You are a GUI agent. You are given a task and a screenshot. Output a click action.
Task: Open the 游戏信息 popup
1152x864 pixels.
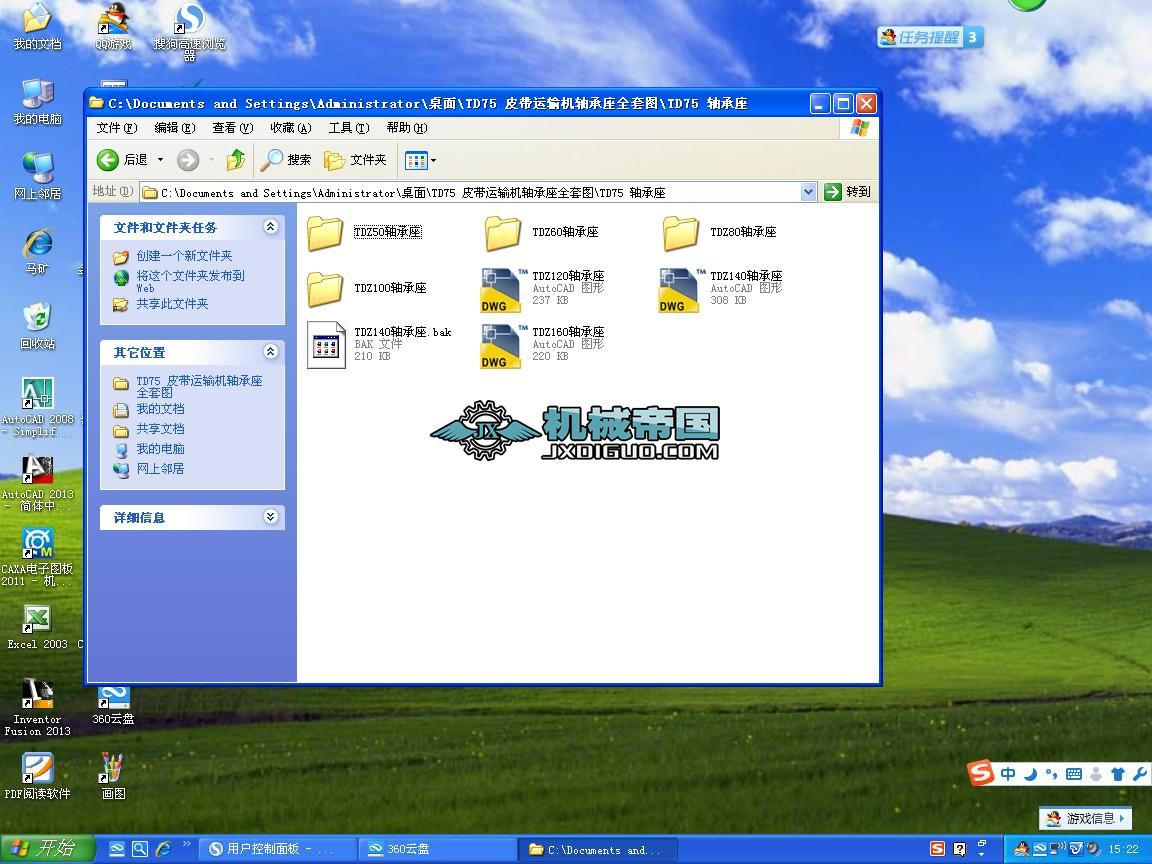(1084, 818)
